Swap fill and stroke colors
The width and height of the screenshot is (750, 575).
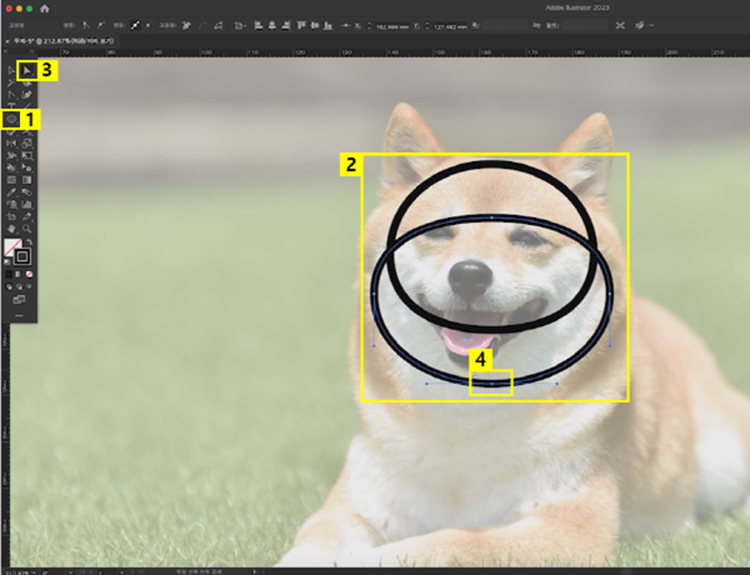click(29, 242)
